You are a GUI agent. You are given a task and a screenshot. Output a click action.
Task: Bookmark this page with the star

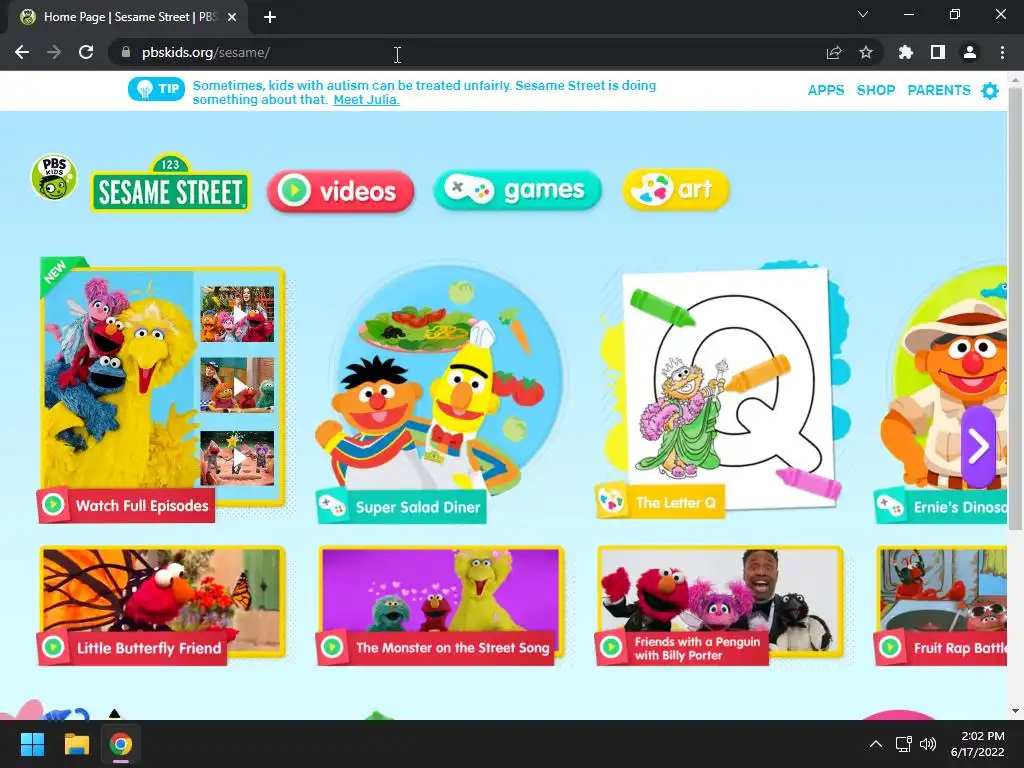point(866,52)
